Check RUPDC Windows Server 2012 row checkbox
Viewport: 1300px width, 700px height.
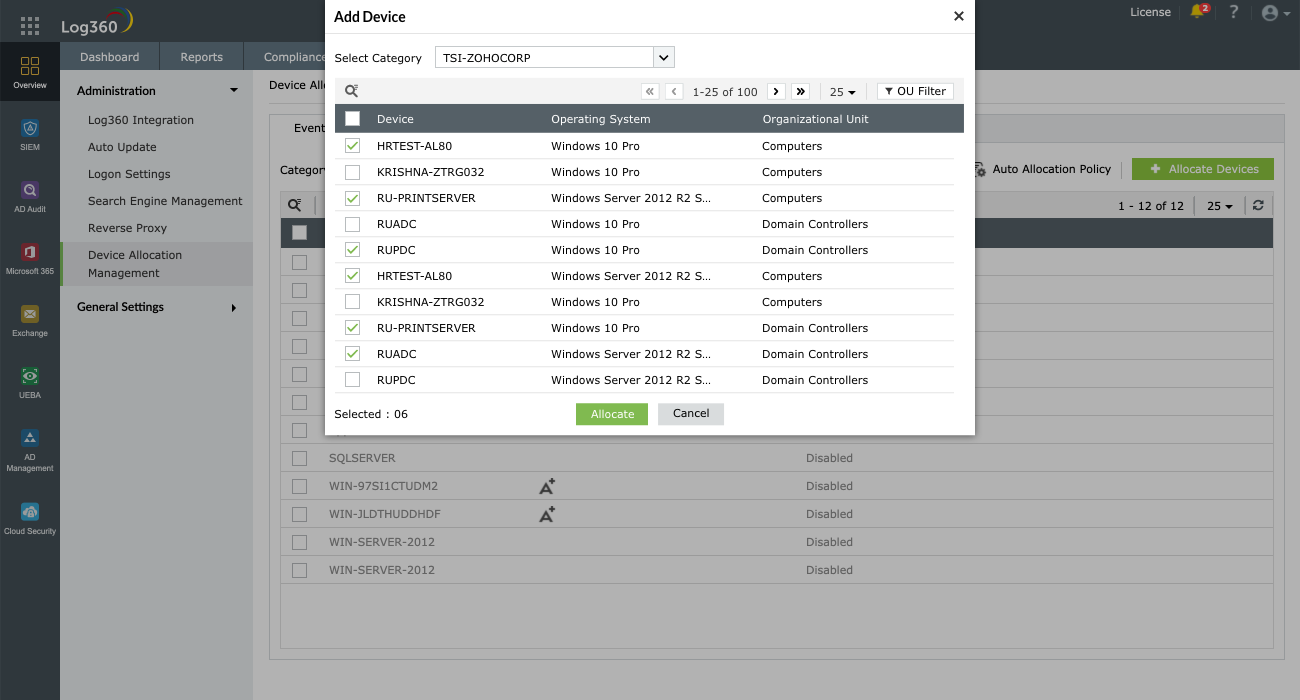[x=352, y=380]
